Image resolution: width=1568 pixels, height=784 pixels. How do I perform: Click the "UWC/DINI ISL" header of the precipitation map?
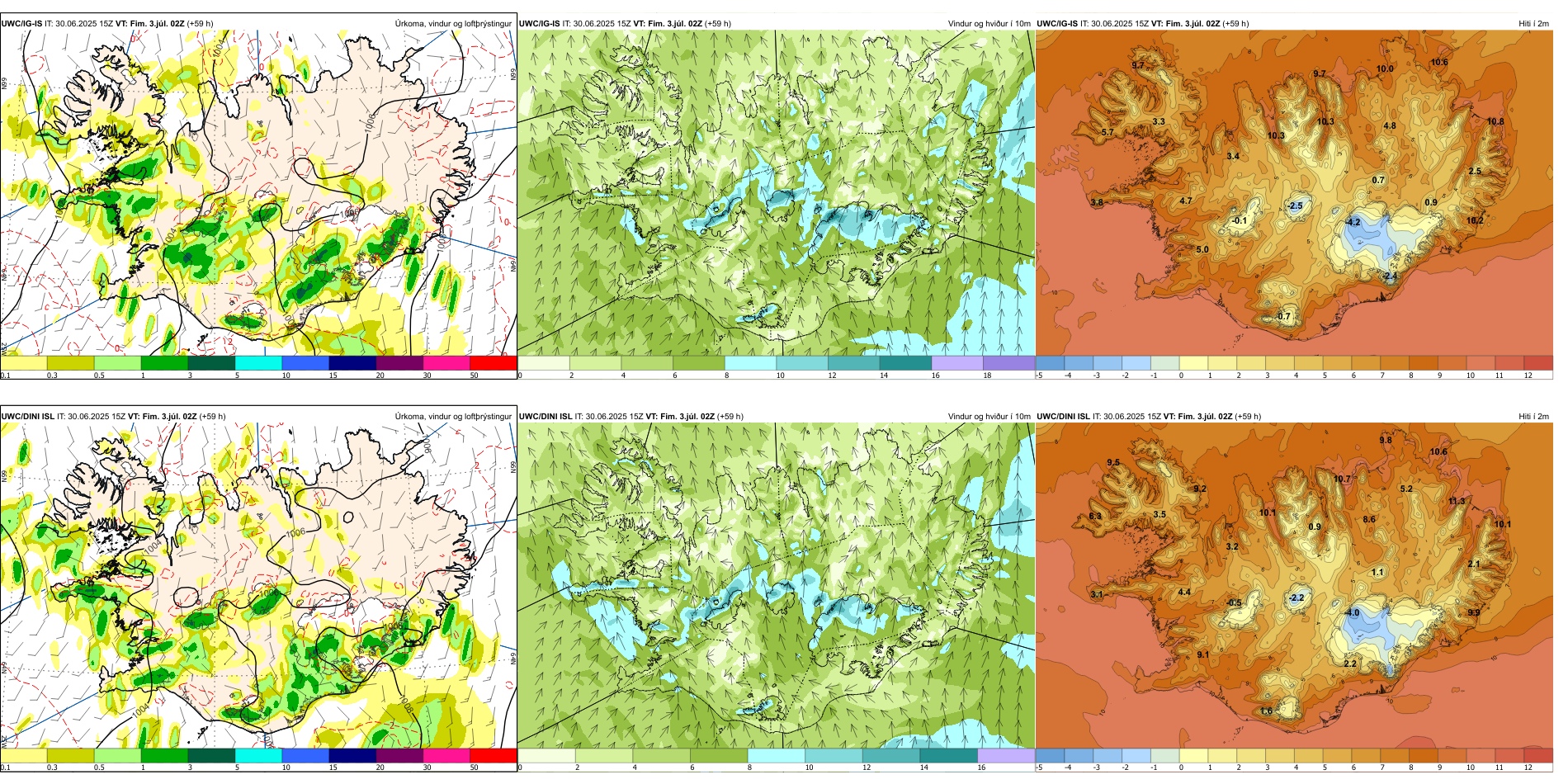(x=27, y=417)
